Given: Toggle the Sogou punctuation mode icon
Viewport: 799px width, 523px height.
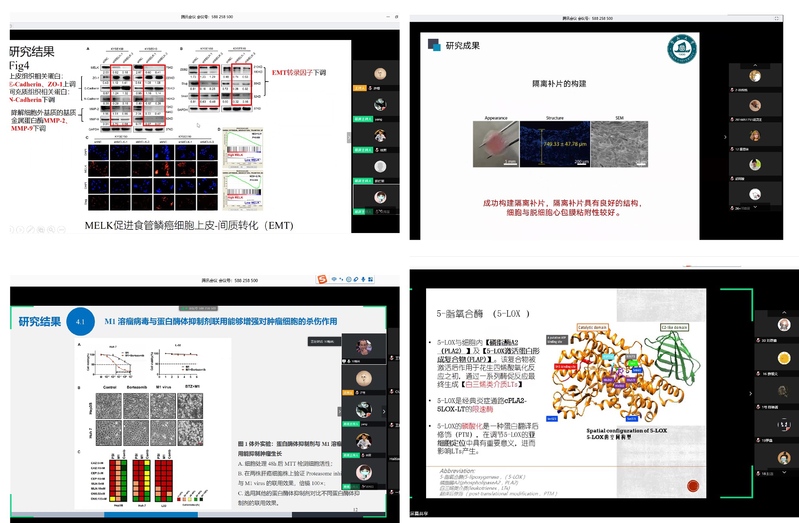Looking at the screenshot, I should click(341, 279).
